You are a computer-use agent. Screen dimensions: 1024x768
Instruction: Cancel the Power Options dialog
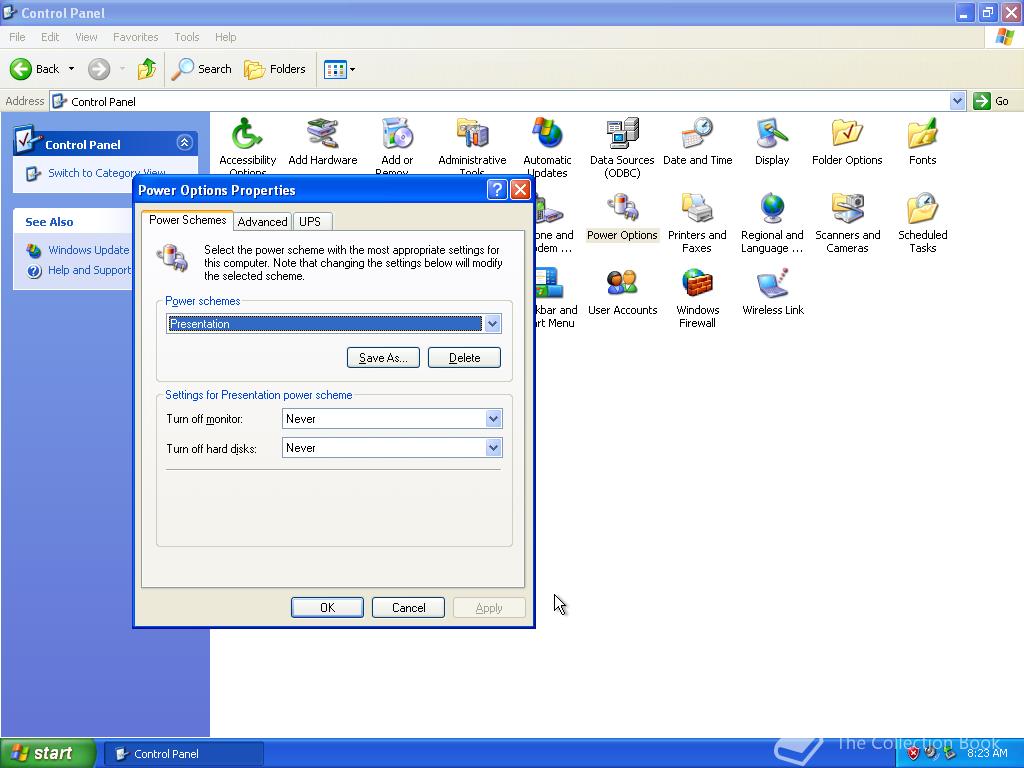click(x=408, y=607)
